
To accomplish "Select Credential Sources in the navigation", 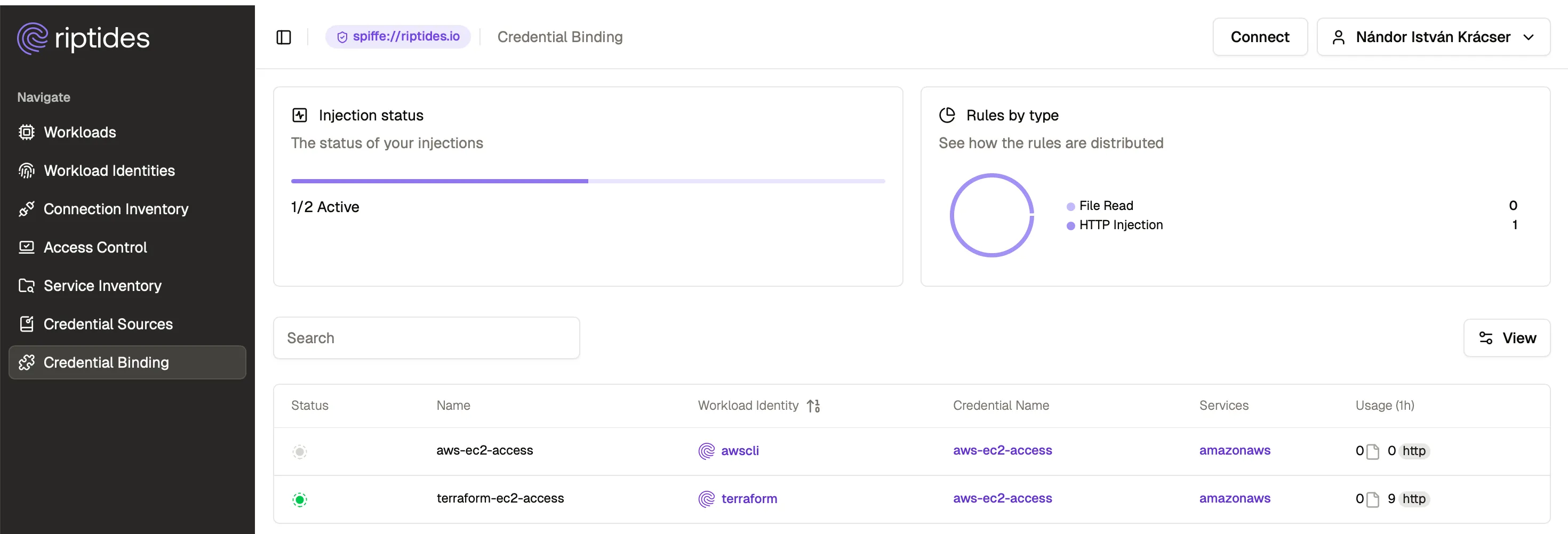I will (x=108, y=323).
